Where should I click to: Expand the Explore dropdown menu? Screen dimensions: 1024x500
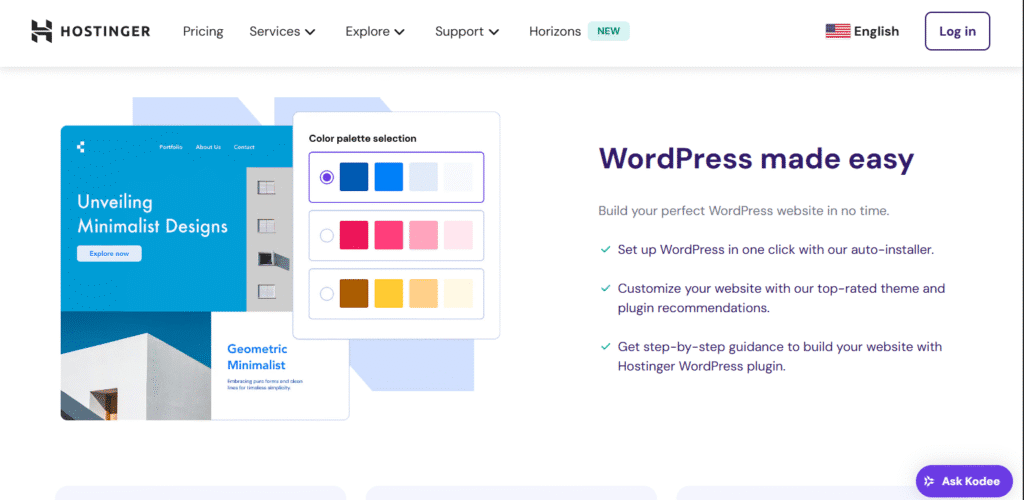tap(375, 31)
